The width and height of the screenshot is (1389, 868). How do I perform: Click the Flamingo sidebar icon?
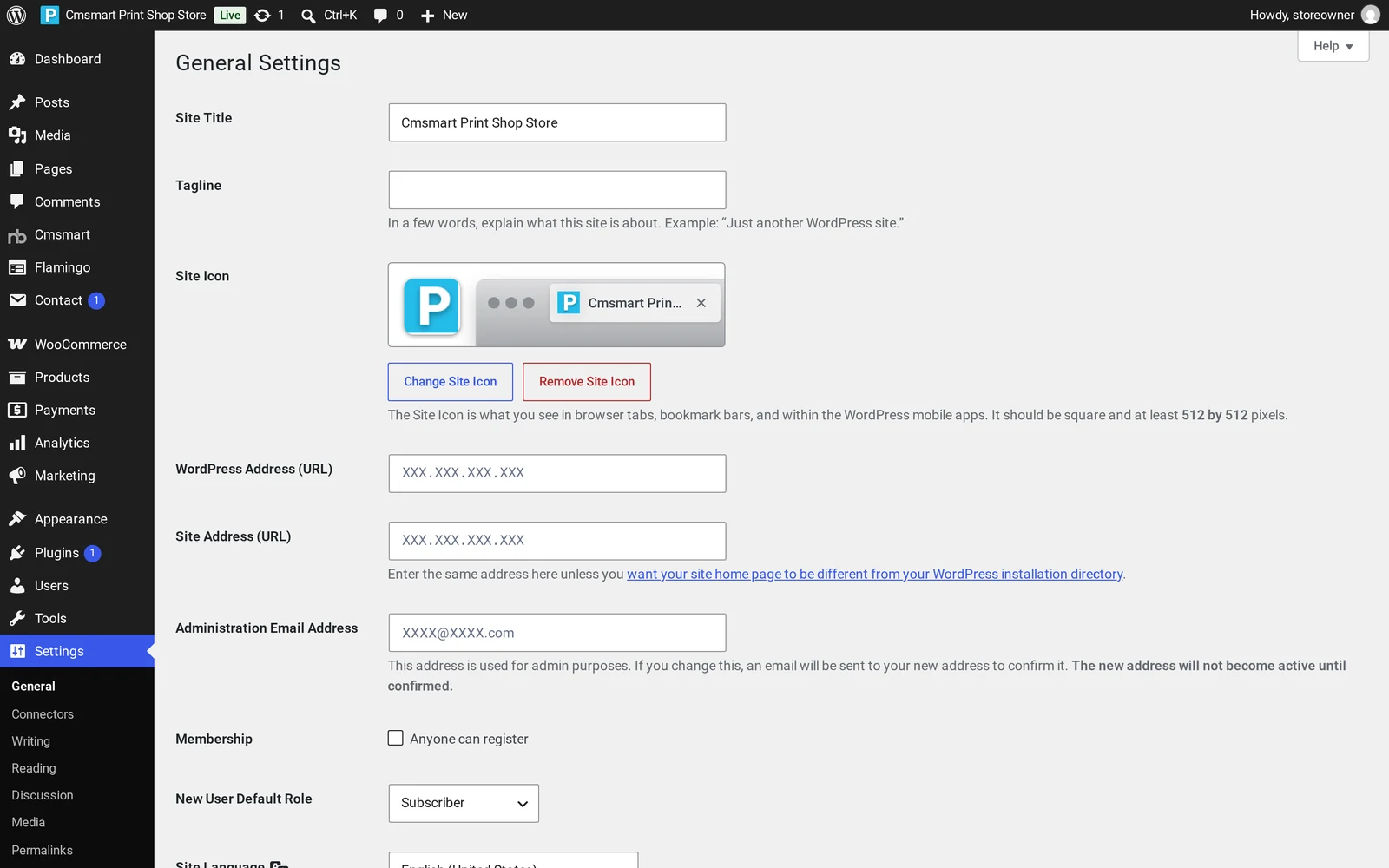coord(17,267)
